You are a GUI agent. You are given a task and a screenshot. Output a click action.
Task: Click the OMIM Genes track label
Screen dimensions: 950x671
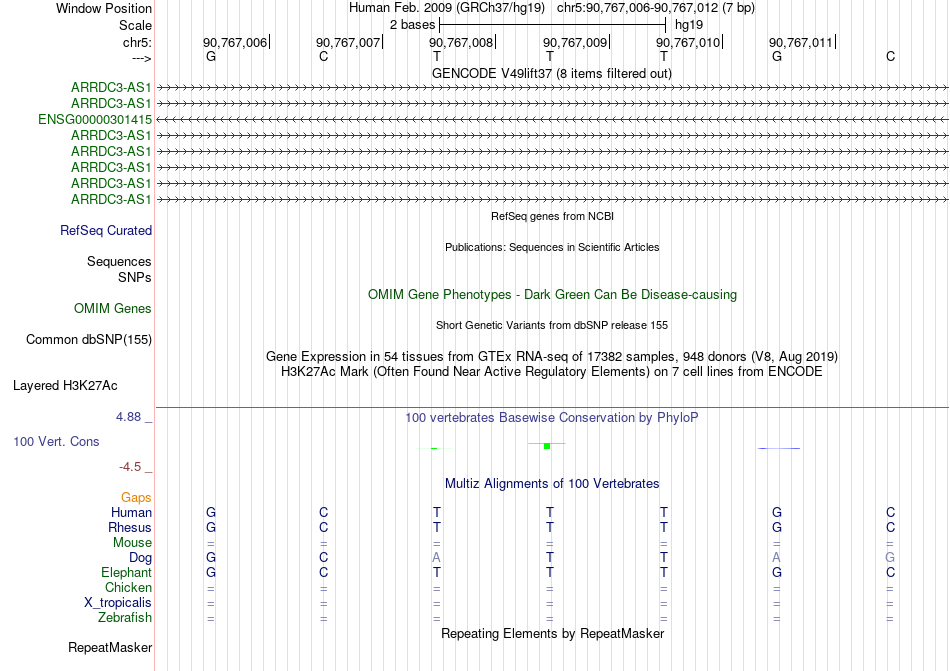[113, 309]
